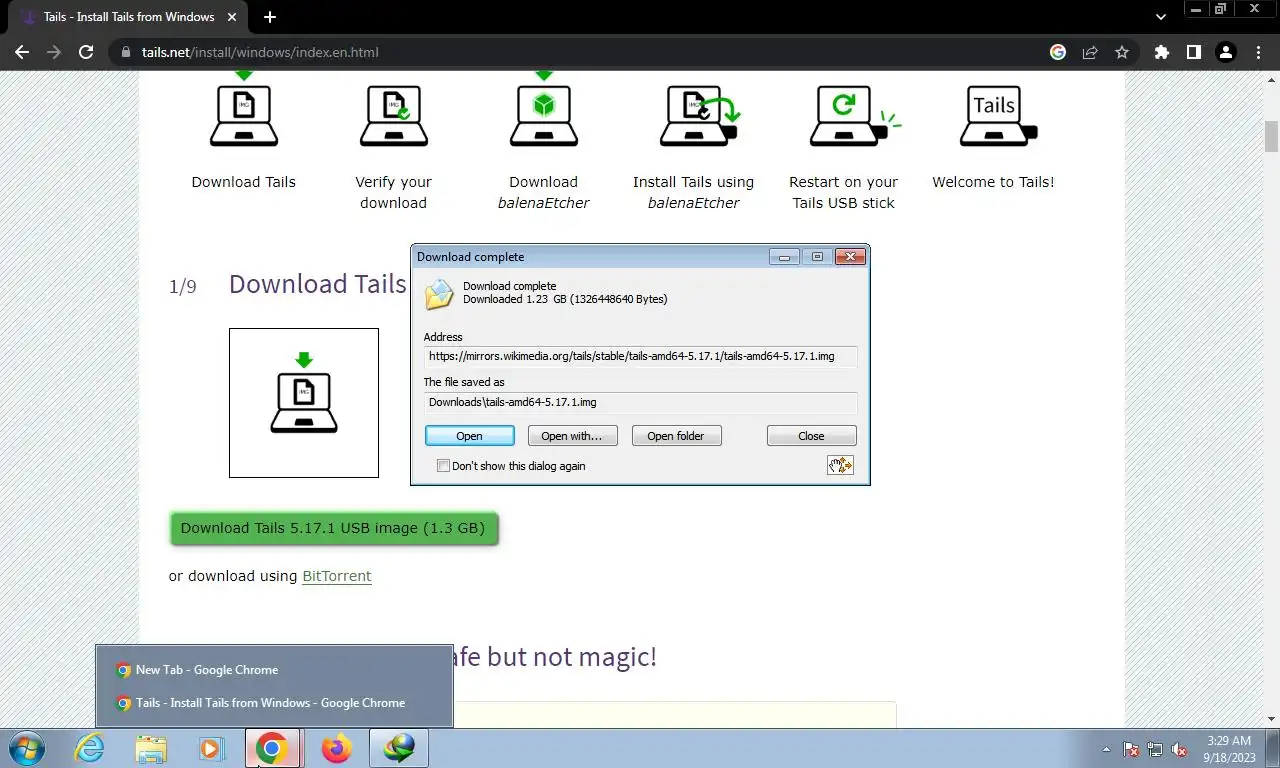
Task: Bookmark this page with the star icon
Action: [1122, 52]
